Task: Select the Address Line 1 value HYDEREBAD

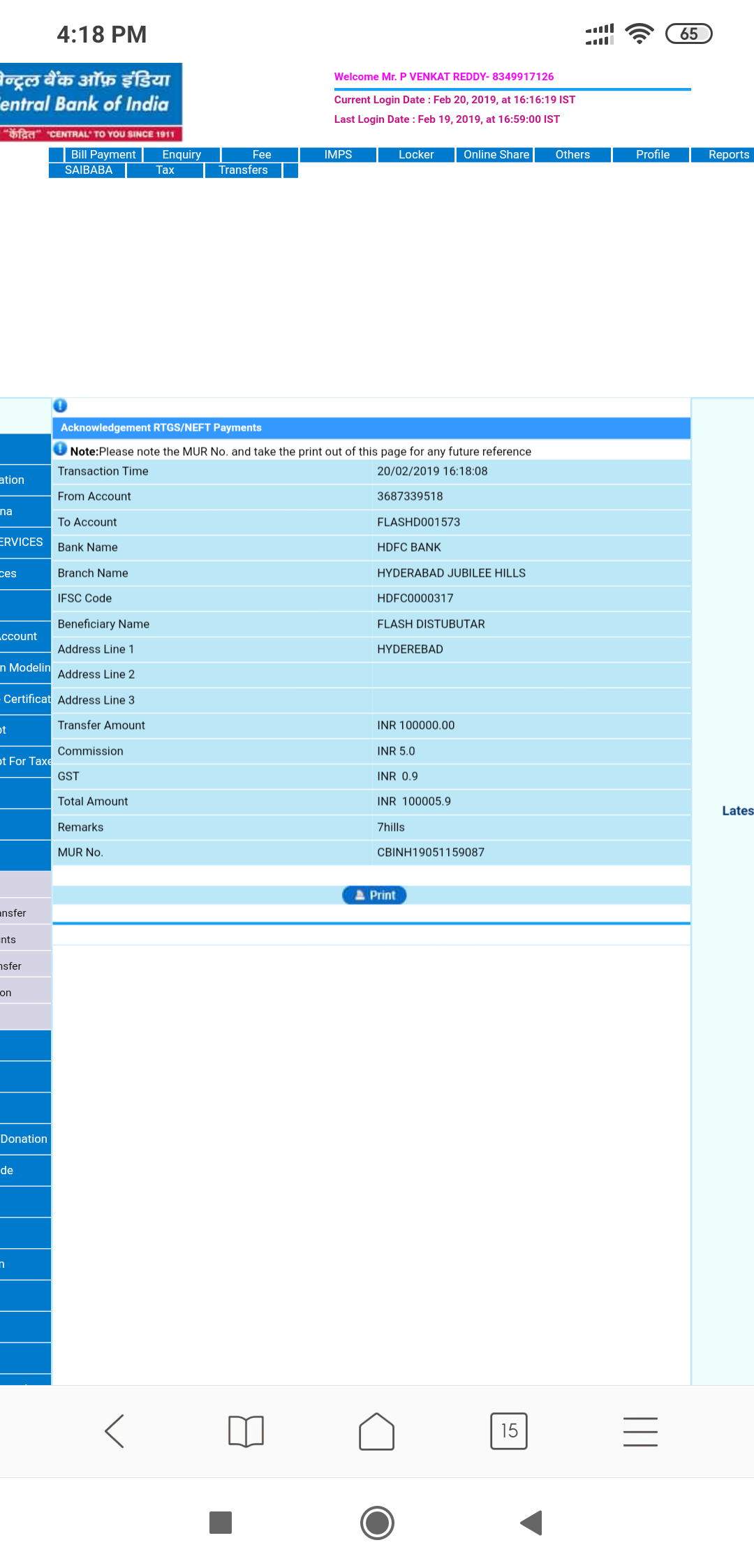Action: 410,649
